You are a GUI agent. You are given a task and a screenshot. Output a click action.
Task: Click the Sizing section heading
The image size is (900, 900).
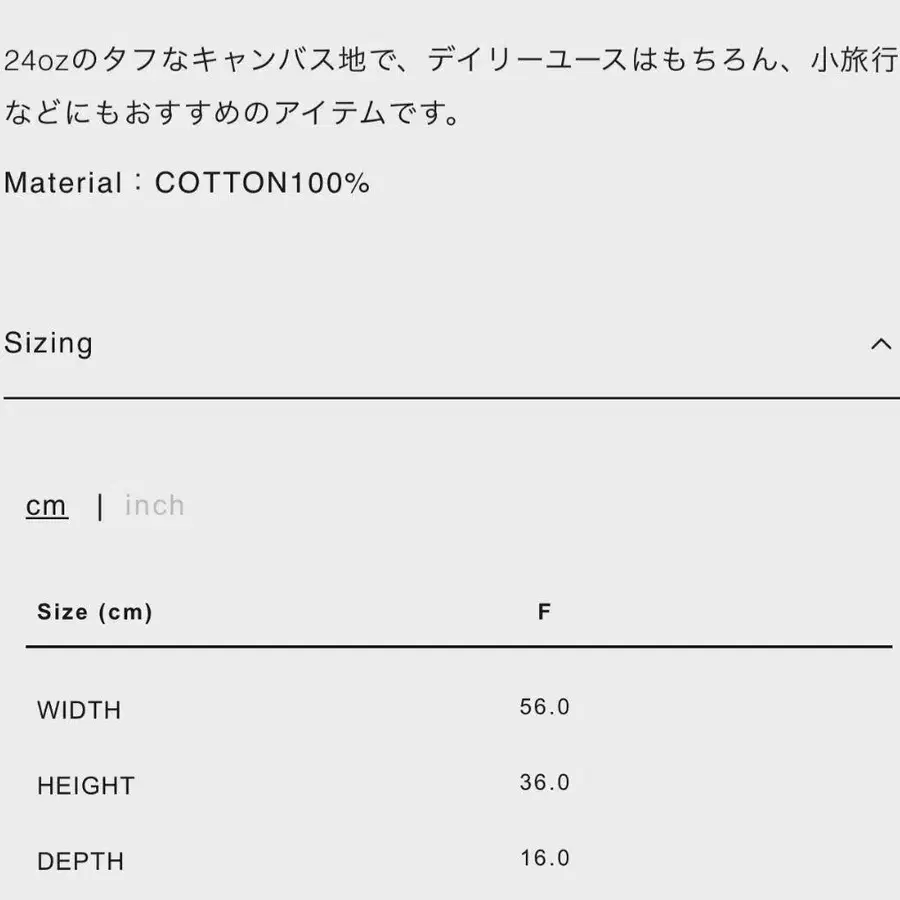coord(49,344)
